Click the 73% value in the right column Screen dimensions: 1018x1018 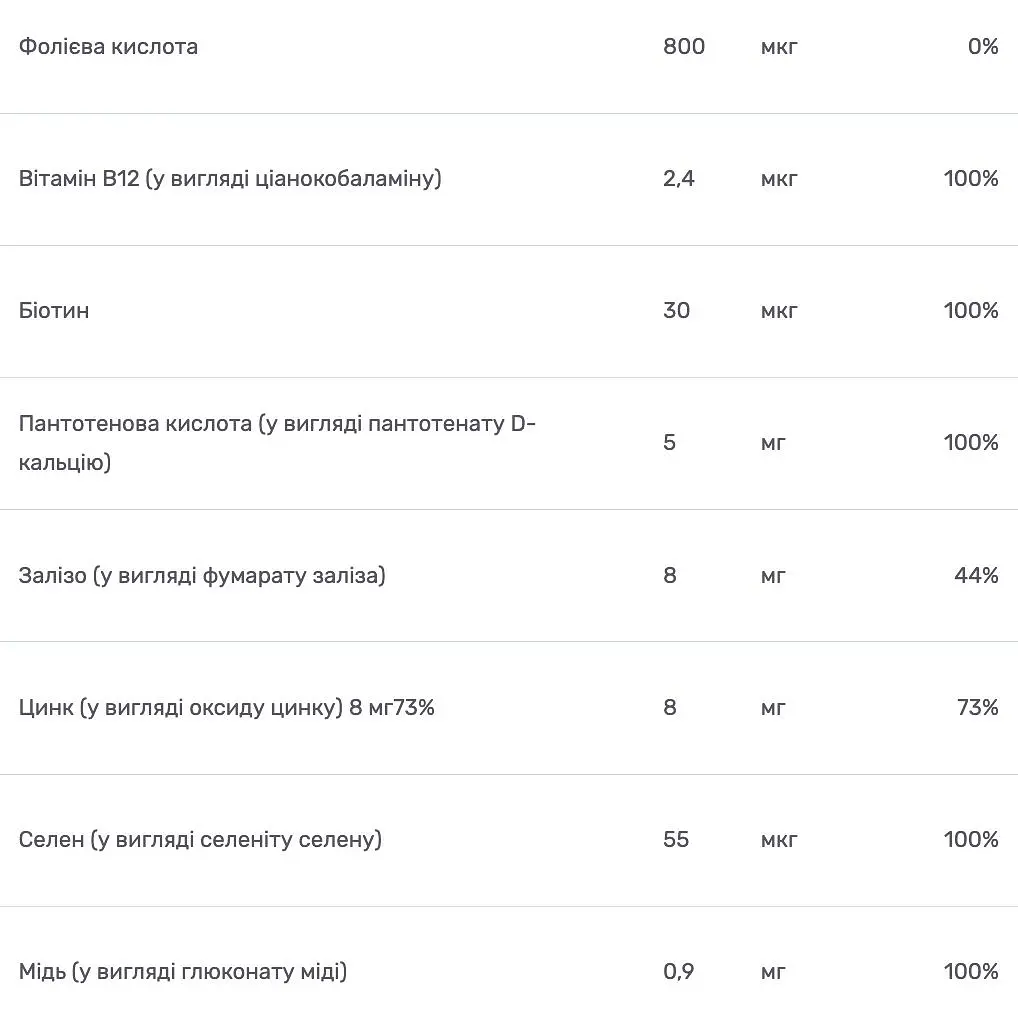(x=977, y=708)
